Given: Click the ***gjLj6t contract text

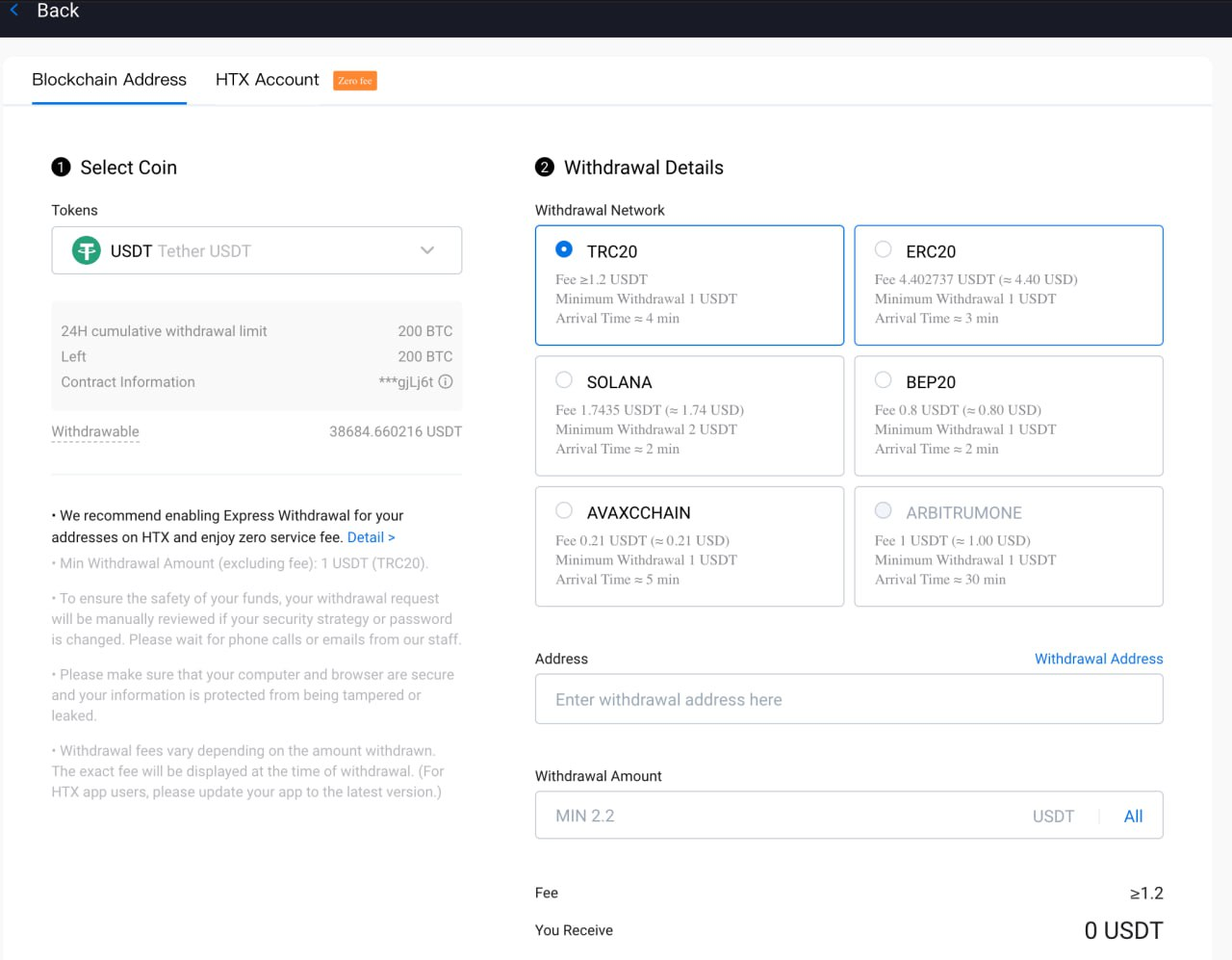Looking at the screenshot, I should click(x=406, y=381).
